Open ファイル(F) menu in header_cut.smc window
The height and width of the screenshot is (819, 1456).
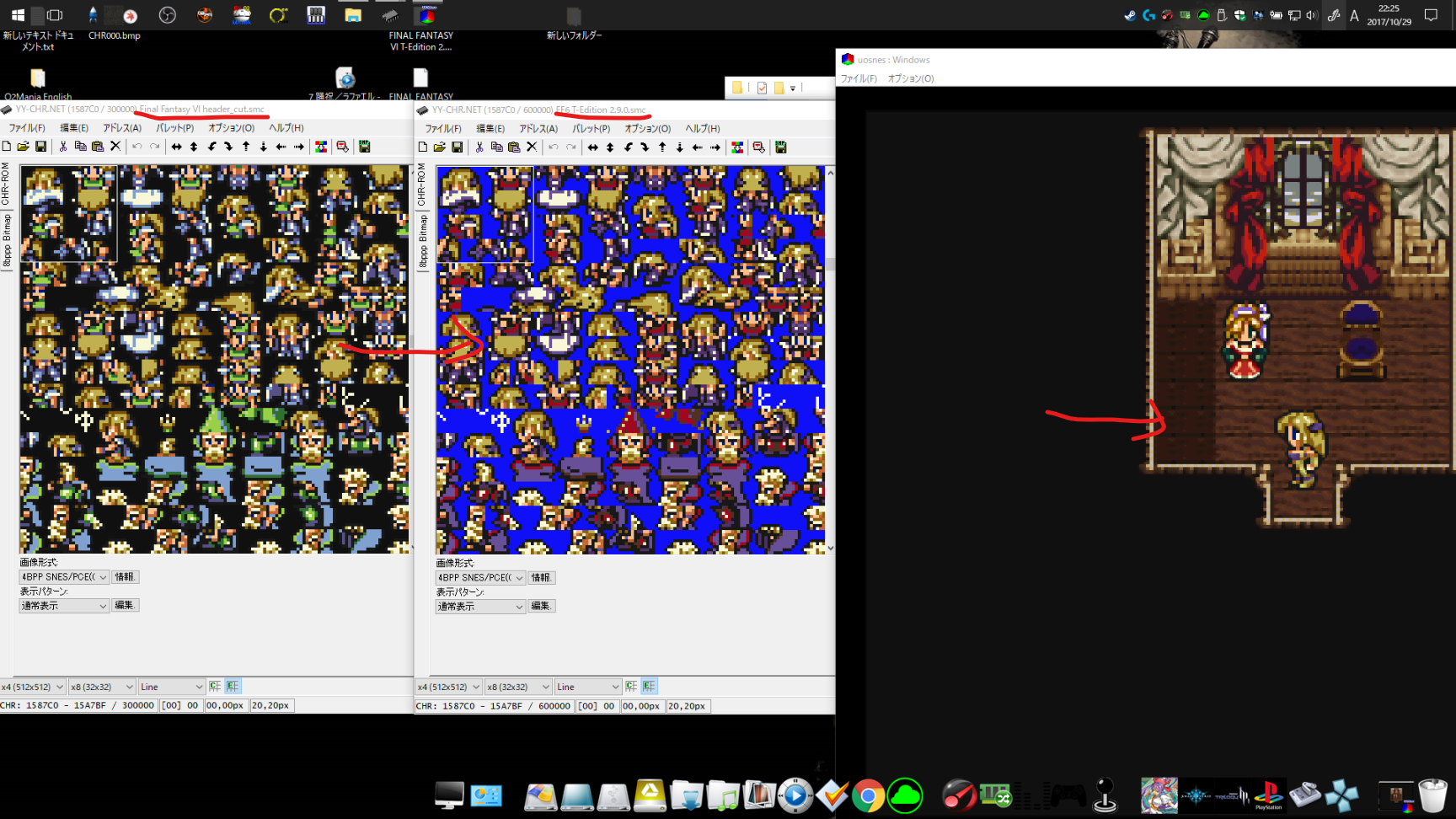[x=27, y=128]
